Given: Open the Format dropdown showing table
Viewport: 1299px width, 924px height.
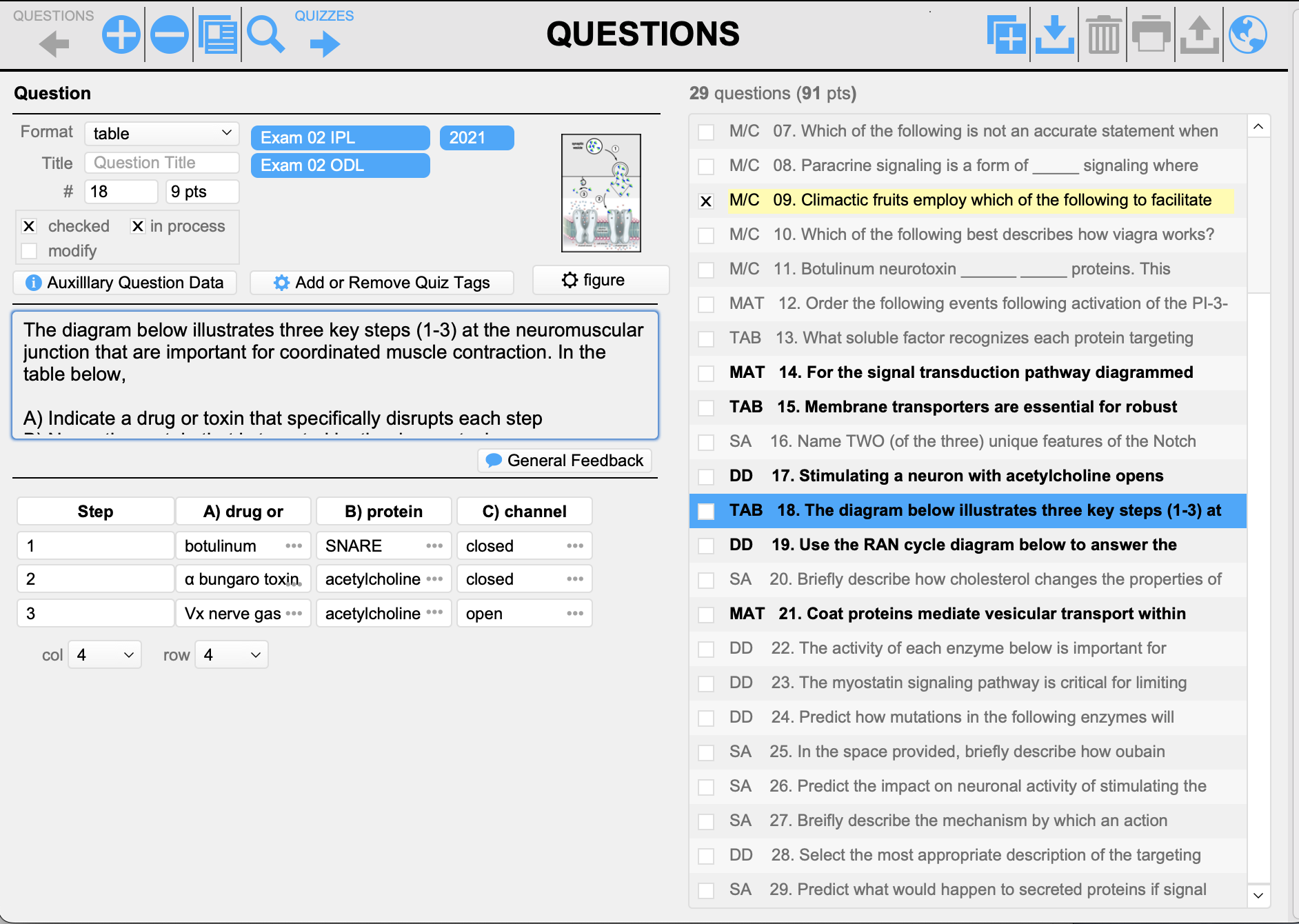Looking at the screenshot, I should (162, 134).
